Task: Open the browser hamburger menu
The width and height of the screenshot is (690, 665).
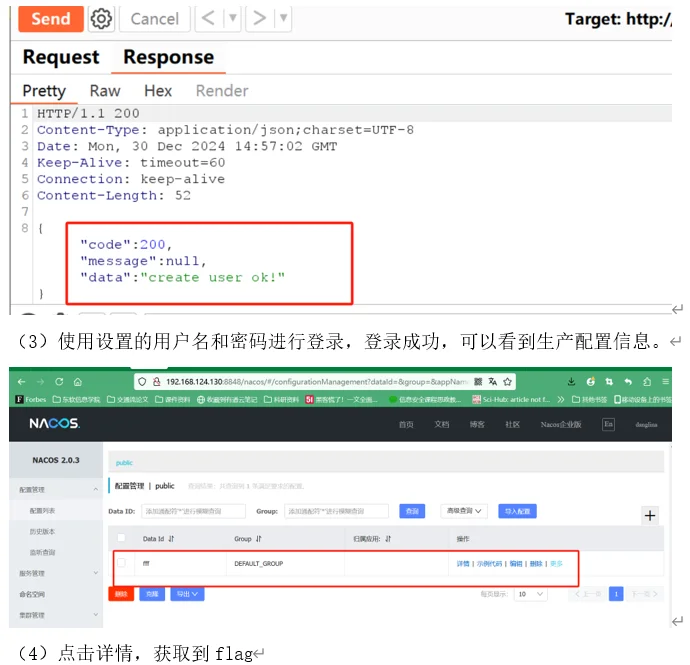Action: tap(665, 382)
